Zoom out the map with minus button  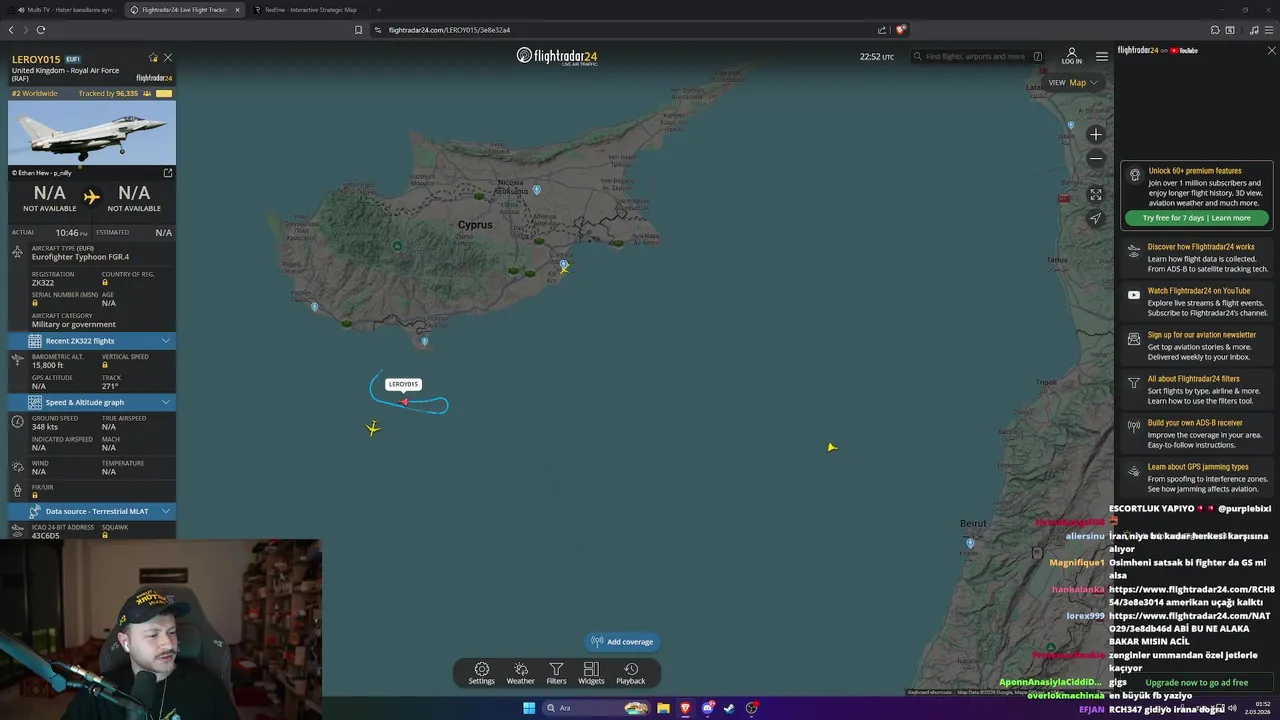click(1096, 158)
